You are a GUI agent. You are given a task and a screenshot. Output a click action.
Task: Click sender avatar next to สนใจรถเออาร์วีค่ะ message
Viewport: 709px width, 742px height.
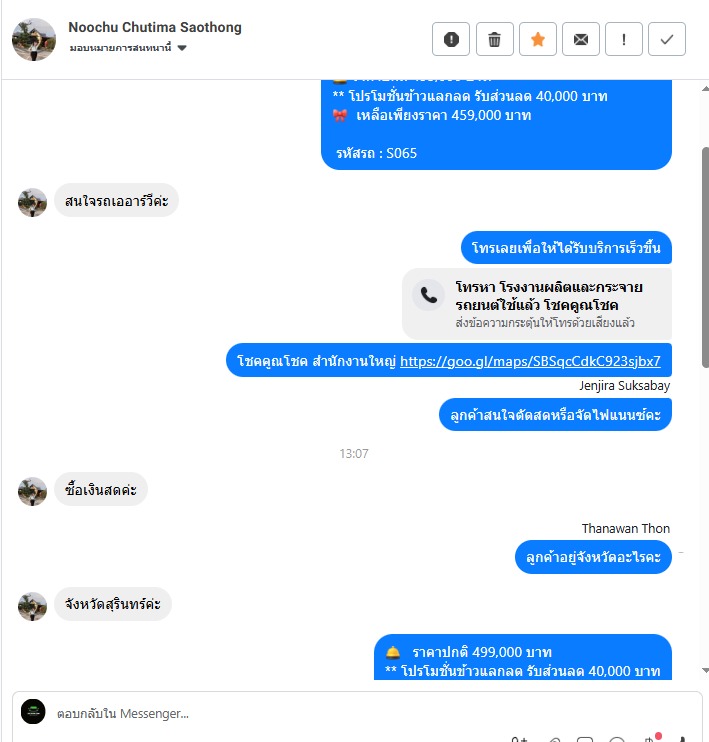pos(32,203)
